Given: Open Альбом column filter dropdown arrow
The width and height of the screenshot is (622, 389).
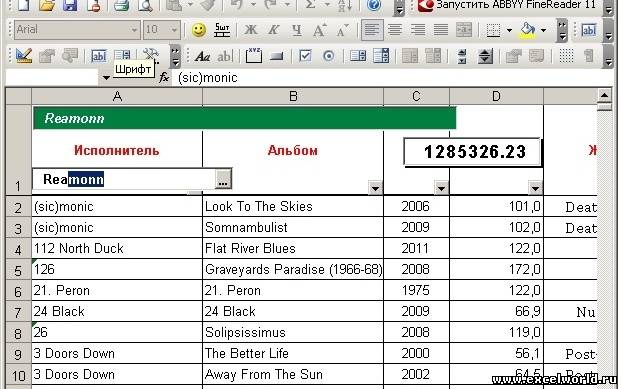Looking at the screenshot, I should 375,187.
